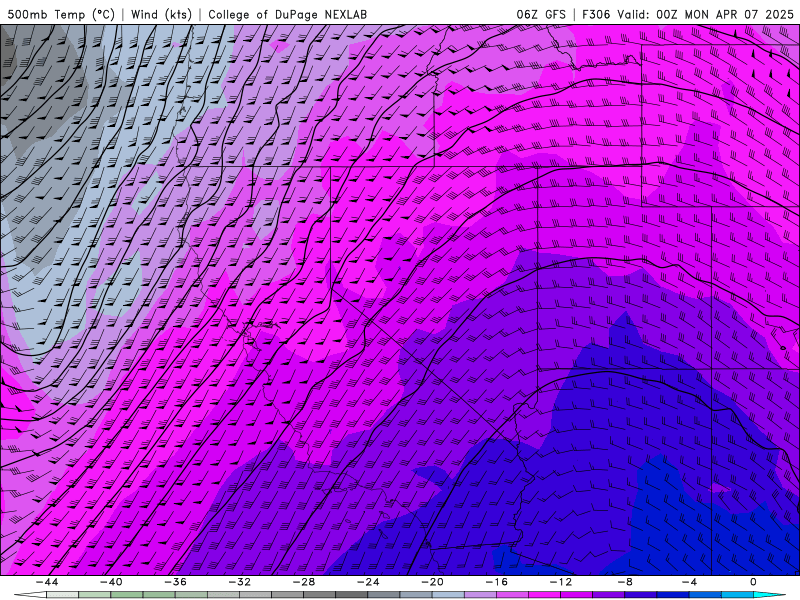The height and width of the screenshot is (600, 800).
Task: Click the -12 colorbar tick label
Action: 561,582
